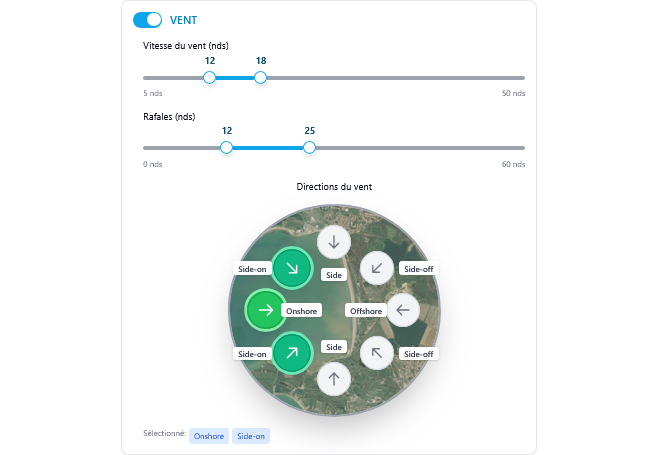The image size is (670, 455).
Task: Select the down-left arrow Side-off direction
Action: pyautogui.click(x=377, y=268)
